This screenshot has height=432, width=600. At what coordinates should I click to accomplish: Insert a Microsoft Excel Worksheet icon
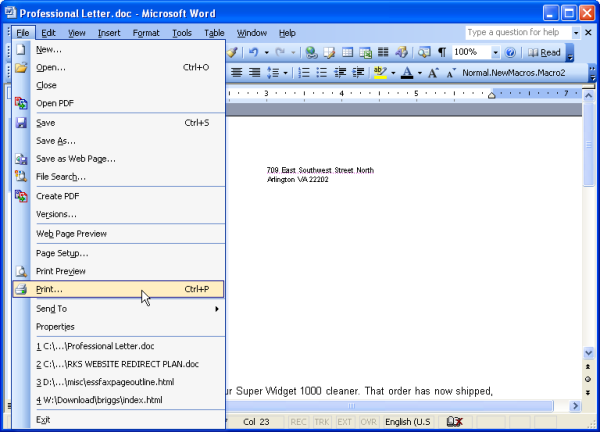[365, 52]
